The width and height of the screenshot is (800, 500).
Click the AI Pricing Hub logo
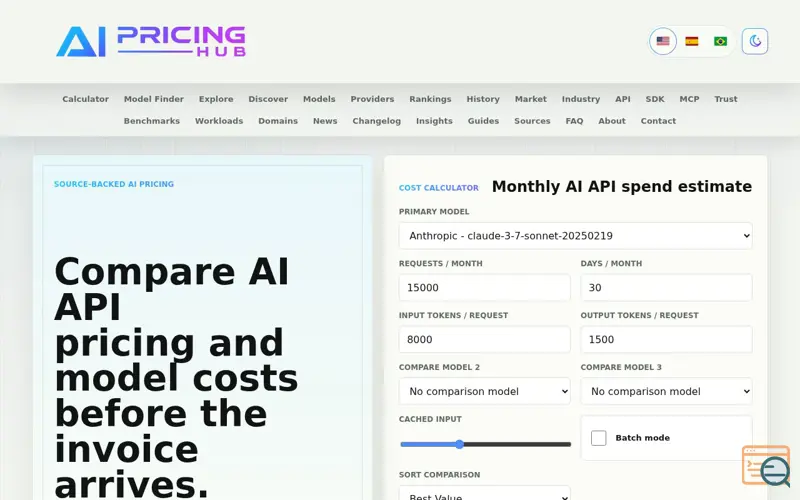pyautogui.click(x=151, y=41)
